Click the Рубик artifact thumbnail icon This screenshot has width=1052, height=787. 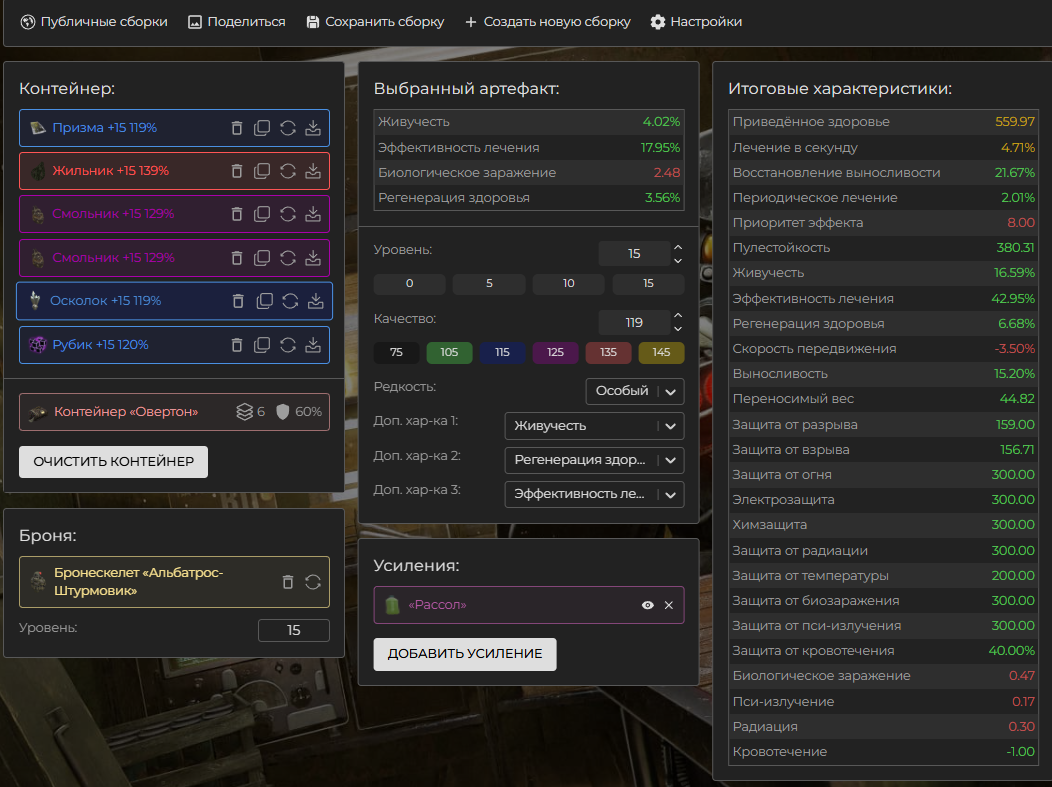pos(38,345)
